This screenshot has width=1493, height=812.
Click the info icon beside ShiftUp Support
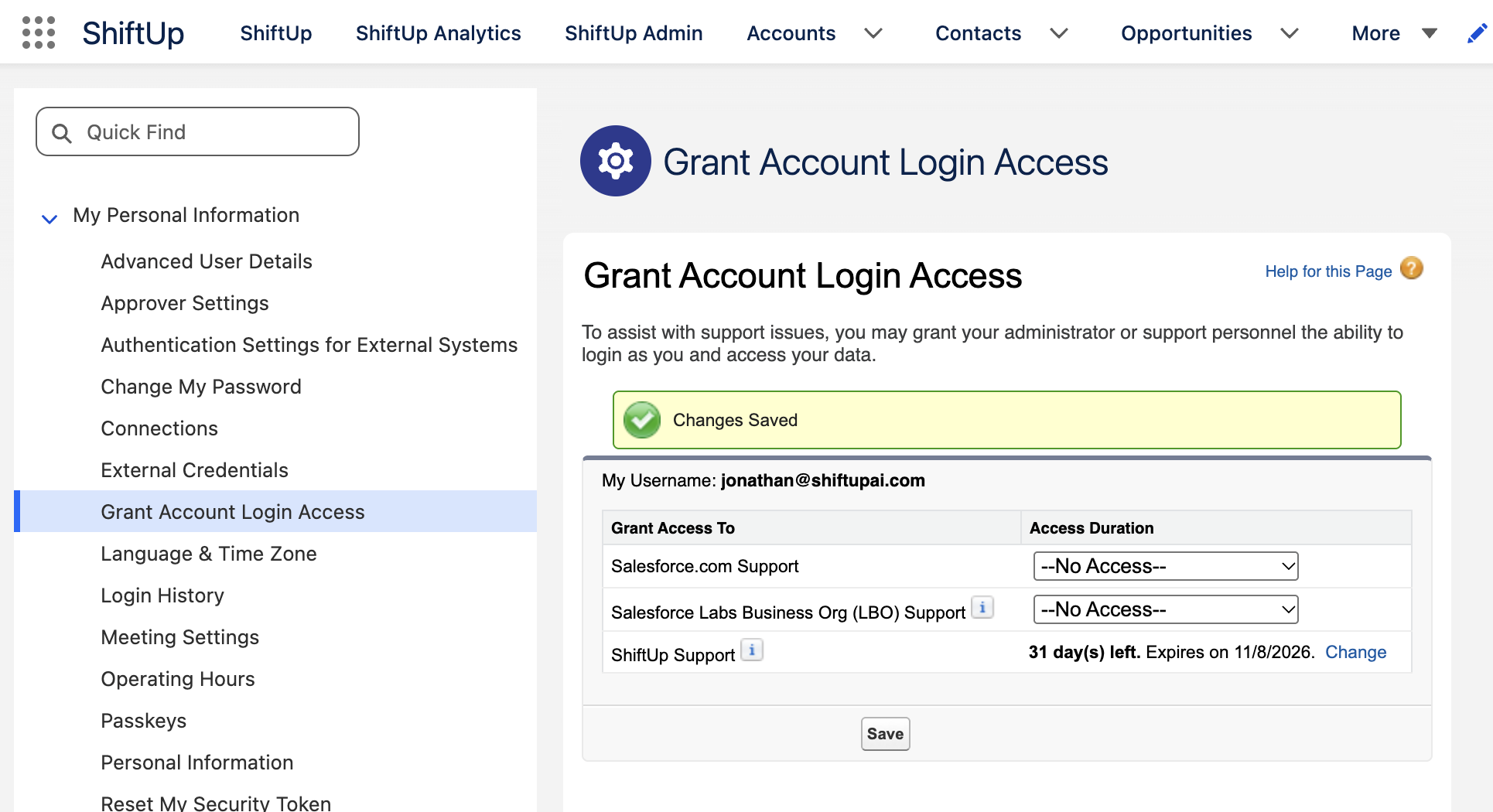tap(752, 650)
